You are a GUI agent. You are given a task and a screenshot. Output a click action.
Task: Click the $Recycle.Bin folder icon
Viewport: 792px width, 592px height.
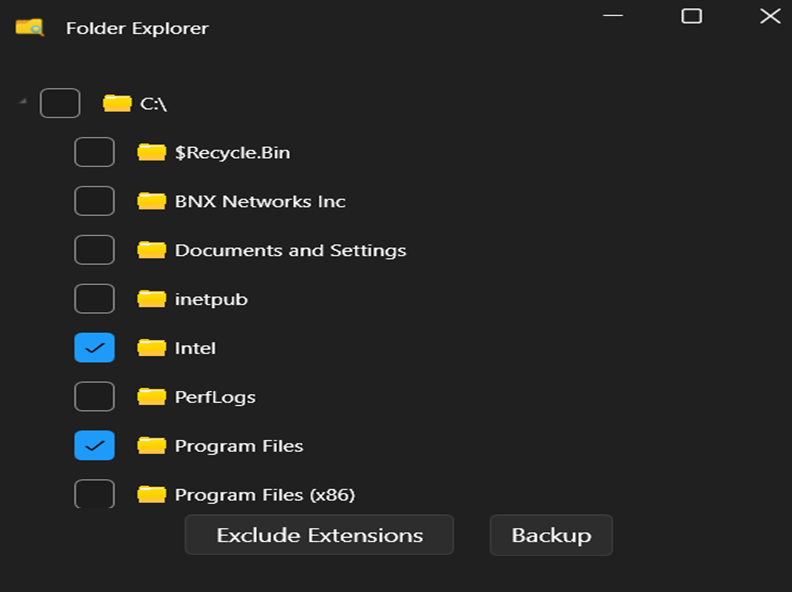(x=151, y=152)
